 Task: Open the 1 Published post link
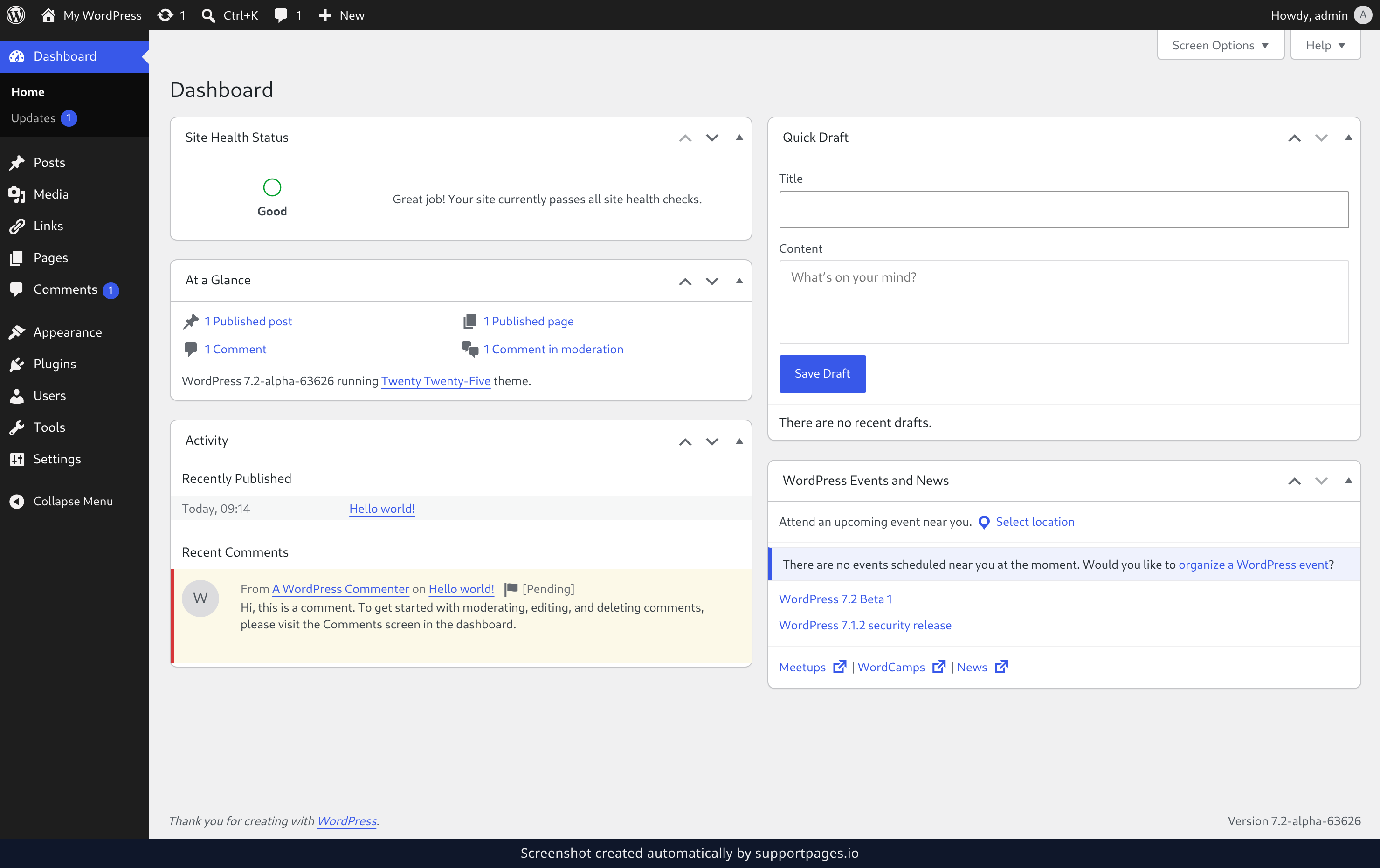(x=248, y=321)
